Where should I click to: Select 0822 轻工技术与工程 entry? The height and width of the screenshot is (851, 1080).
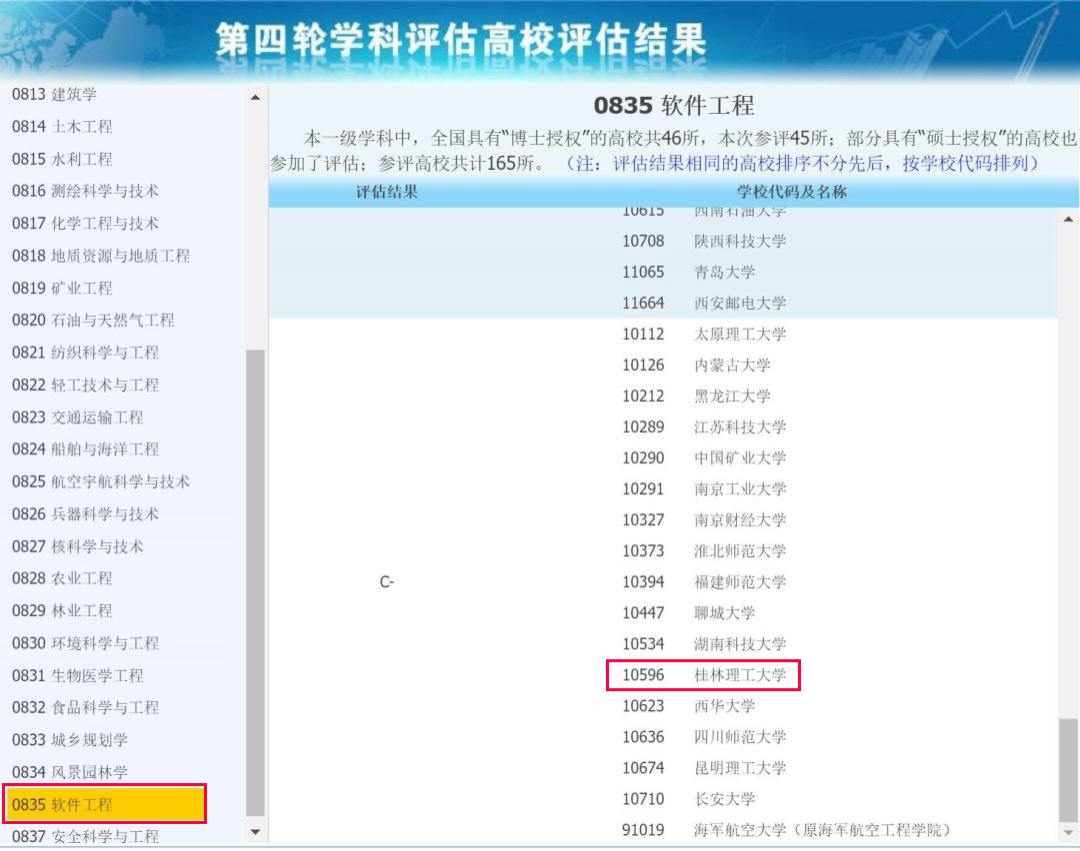point(85,384)
